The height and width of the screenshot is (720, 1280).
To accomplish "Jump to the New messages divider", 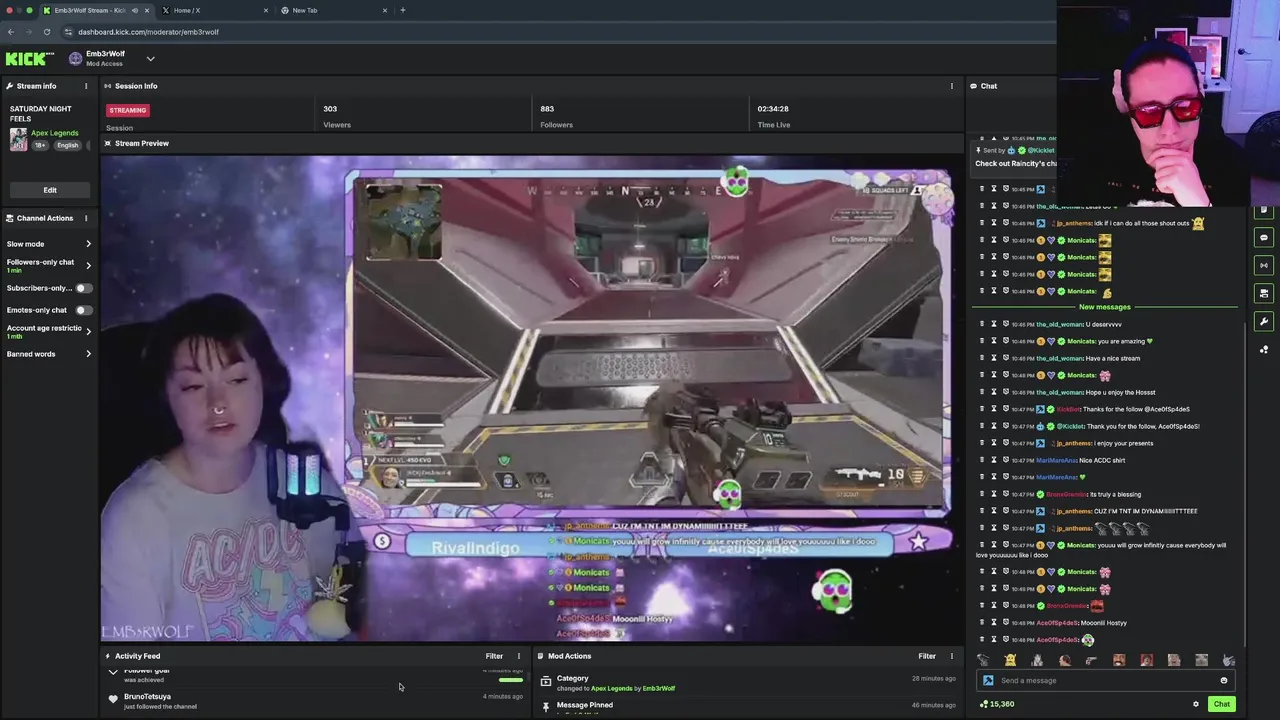I will (x=1104, y=307).
